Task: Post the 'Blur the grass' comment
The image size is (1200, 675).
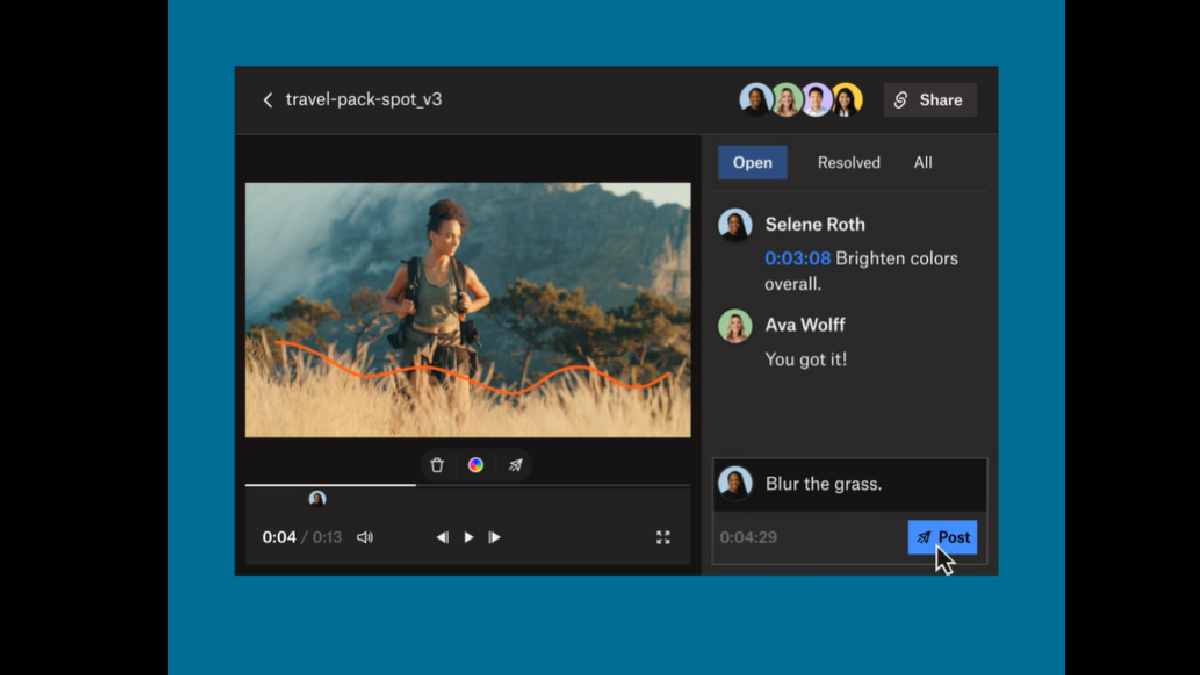Action: click(x=941, y=537)
